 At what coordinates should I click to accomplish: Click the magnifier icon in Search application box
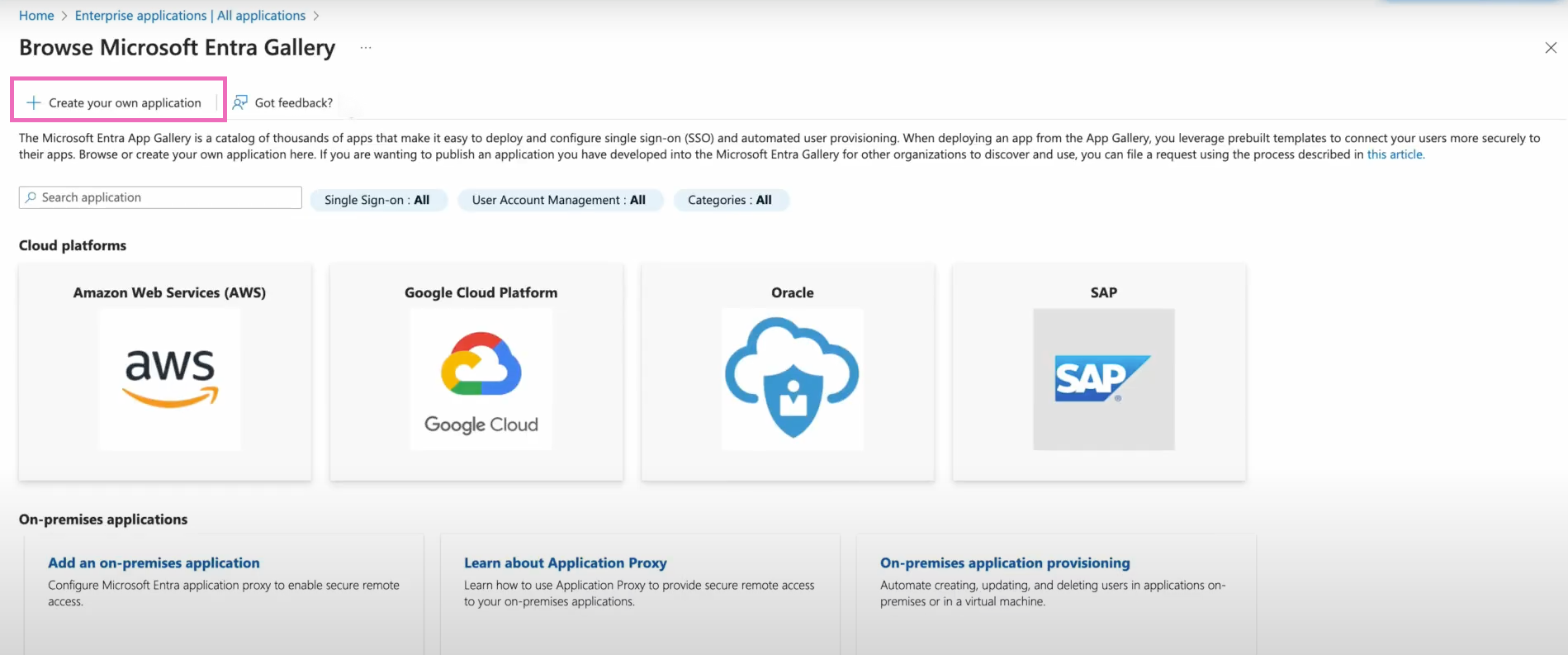tap(31, 197)
